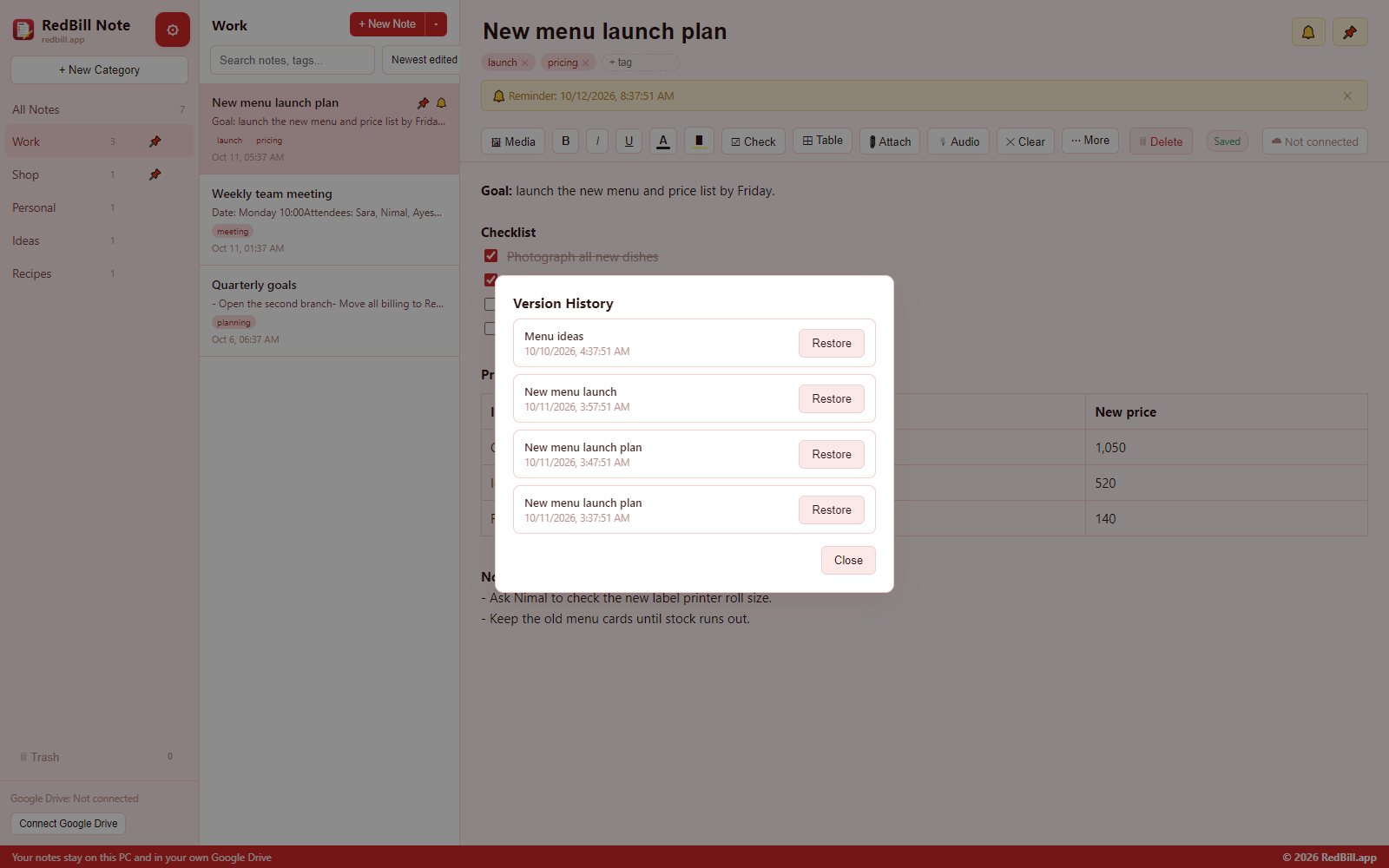Image resolution: width=1389 pixels, height=868 pixels.
Task: Open the More toolbar menu
Action: [x=1090, y=141]
